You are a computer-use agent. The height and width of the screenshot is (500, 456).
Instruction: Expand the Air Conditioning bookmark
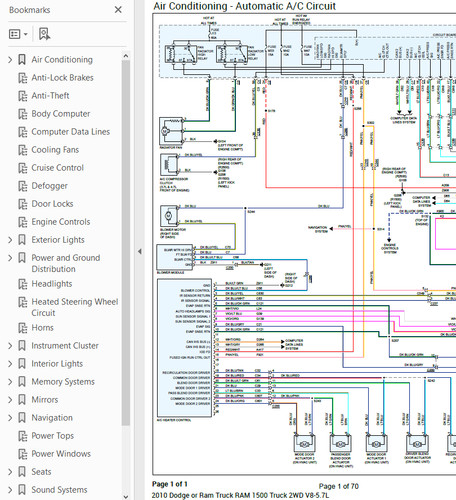tap(10, 60)
